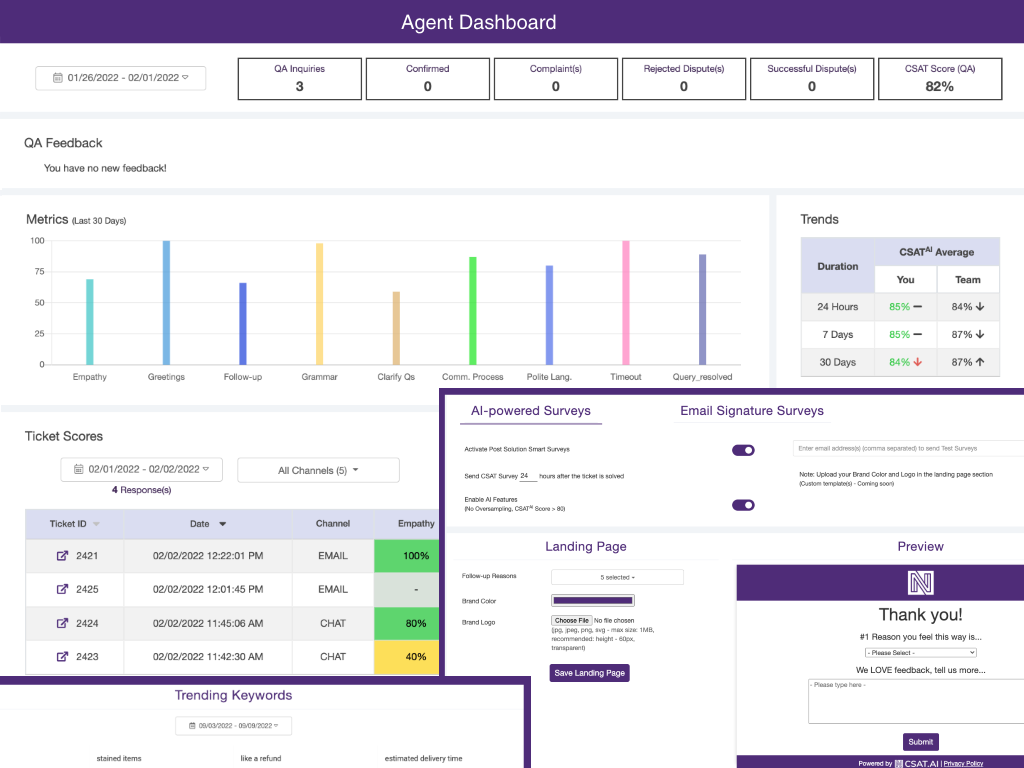1024x768 pixels.
Task: Open external link icon for ticket 2423
Action: coord(62,657)
